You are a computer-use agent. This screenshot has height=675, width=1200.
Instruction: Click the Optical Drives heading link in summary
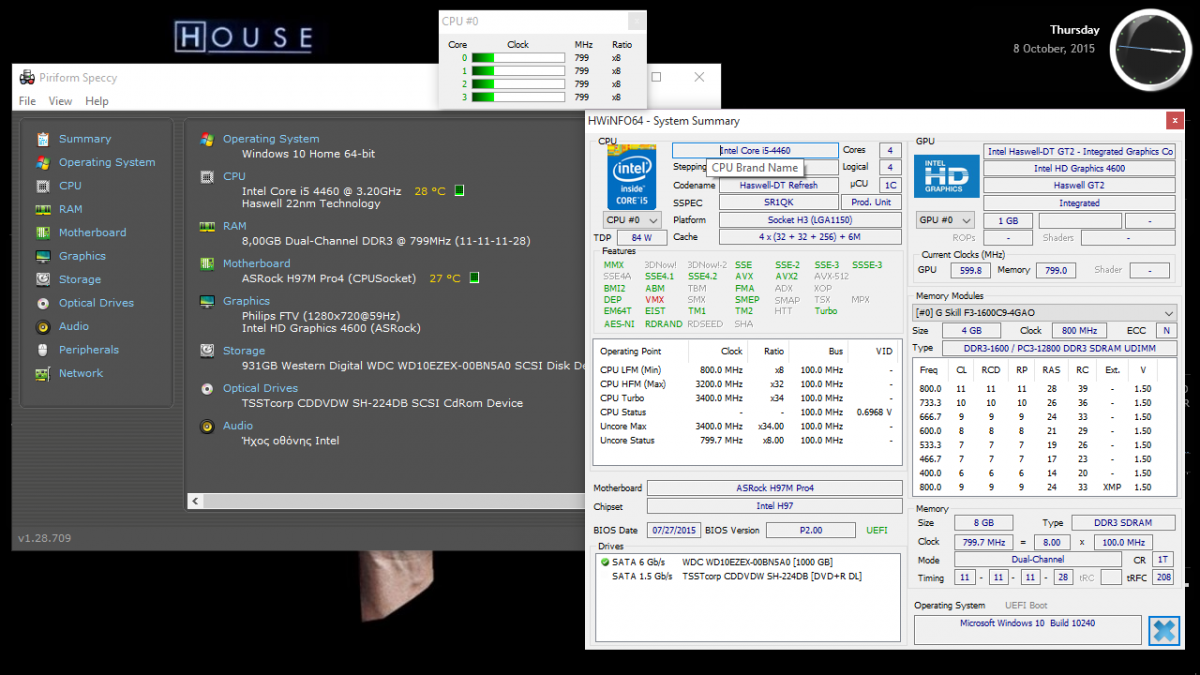[x=260, y=388]
